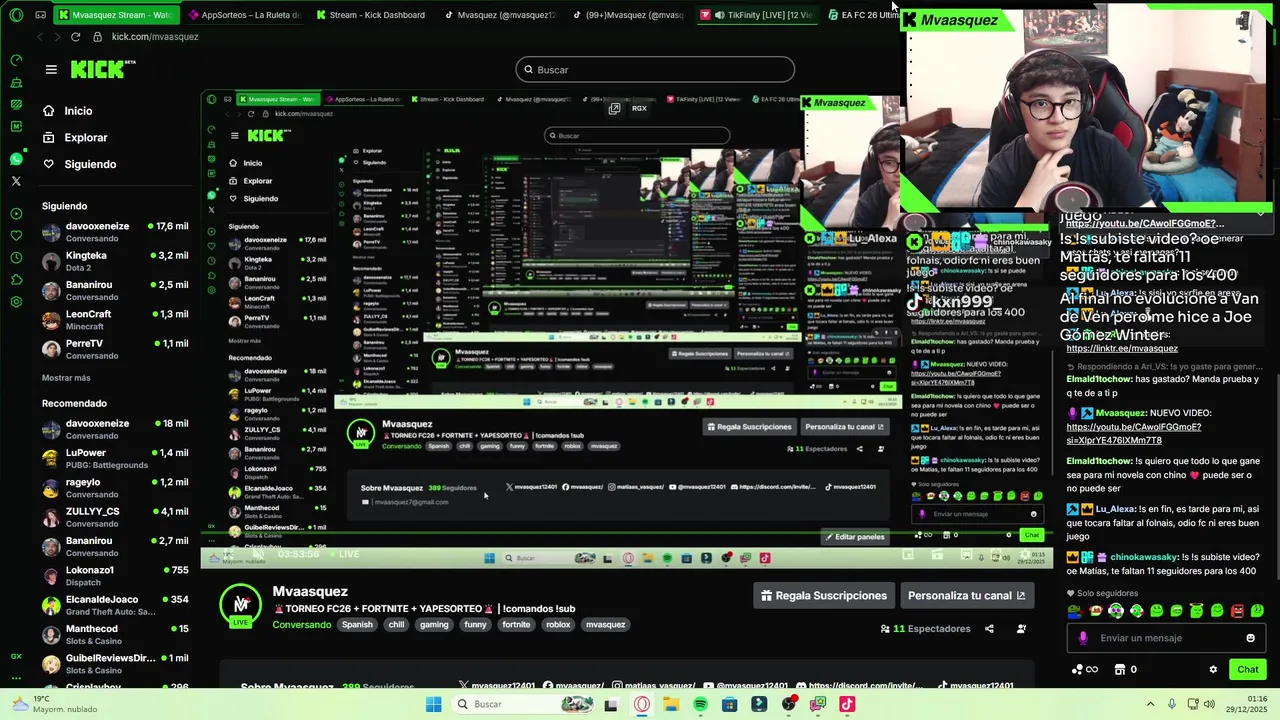Image resolution: width=1280 pixels, height=720 pixels.
Task: Select the roblox tag
Action: (x=558, y=625)
